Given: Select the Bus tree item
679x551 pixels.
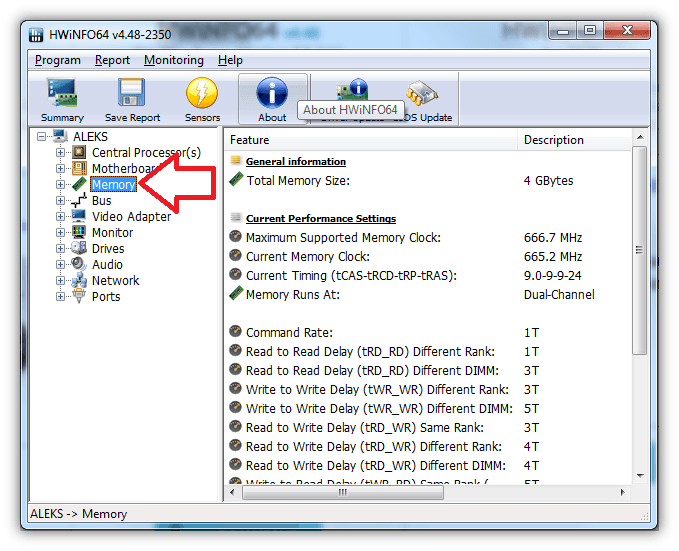Looking at the screenshot, I should click(x=102, y=200).
